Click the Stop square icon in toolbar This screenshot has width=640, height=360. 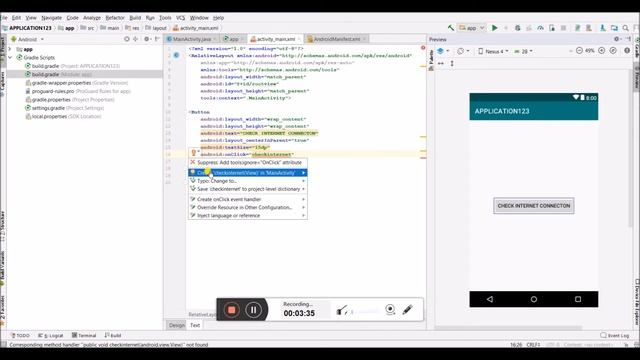[563, 28]
